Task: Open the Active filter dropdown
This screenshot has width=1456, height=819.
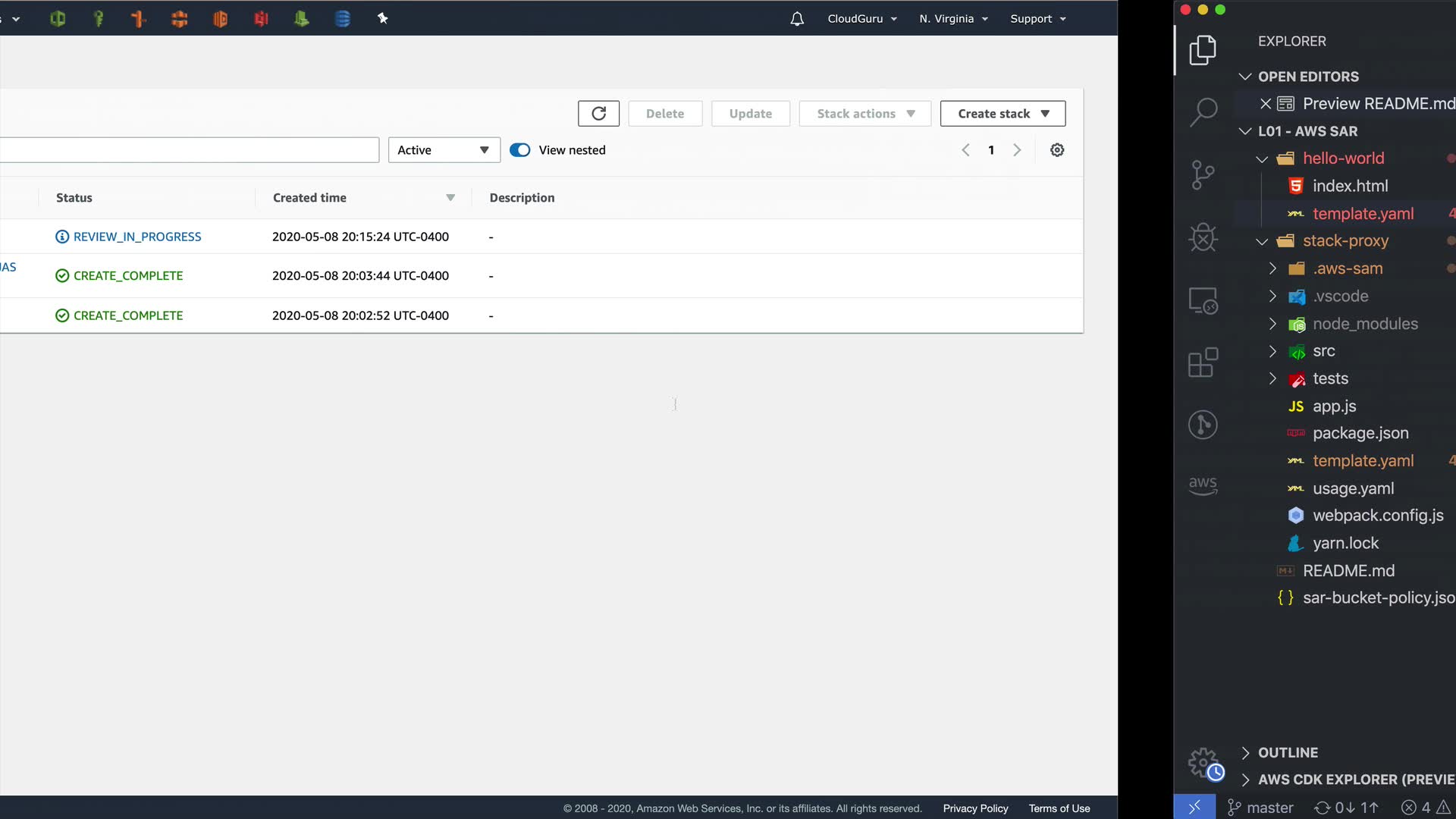Action: click(444, 150)
